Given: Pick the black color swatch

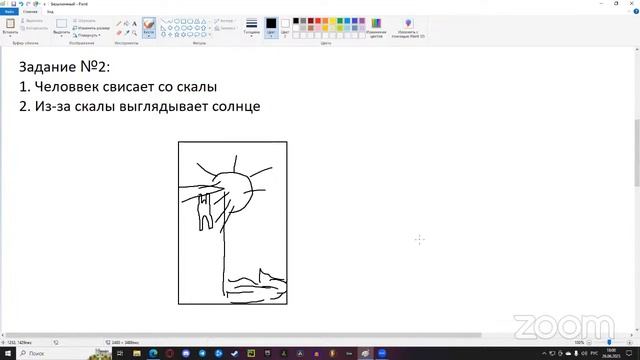Looking at the screenshot, I should pyautogui.click(x=296, y=21).
